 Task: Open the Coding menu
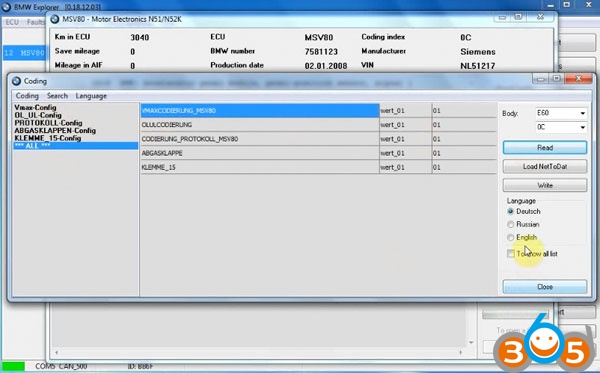click(x=27, y=96)
